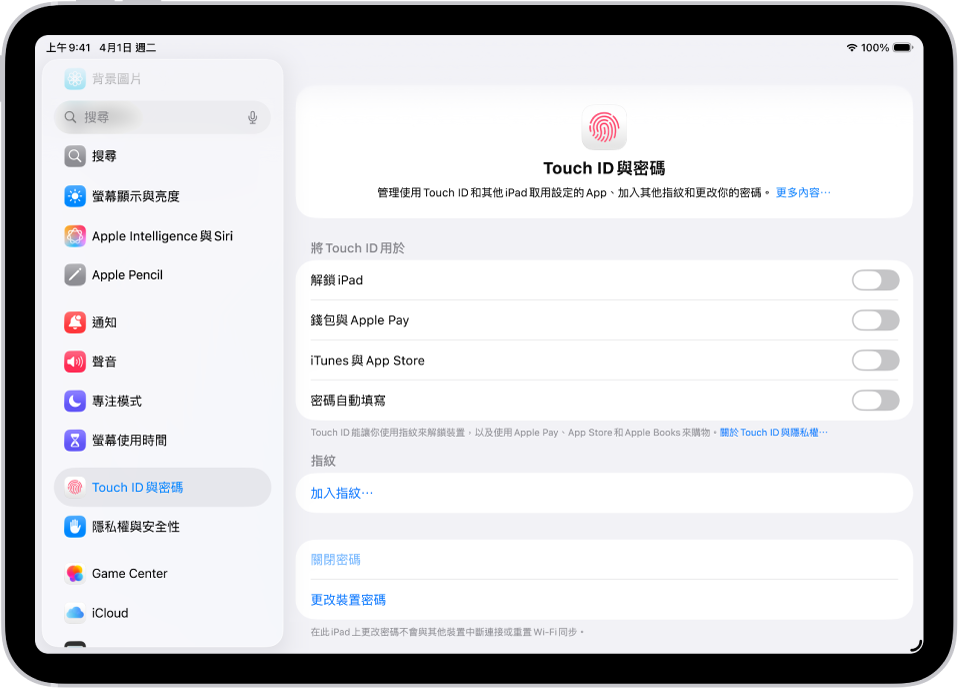
Task: Tap the microphone icon in the search field
Action: point(252,117)
